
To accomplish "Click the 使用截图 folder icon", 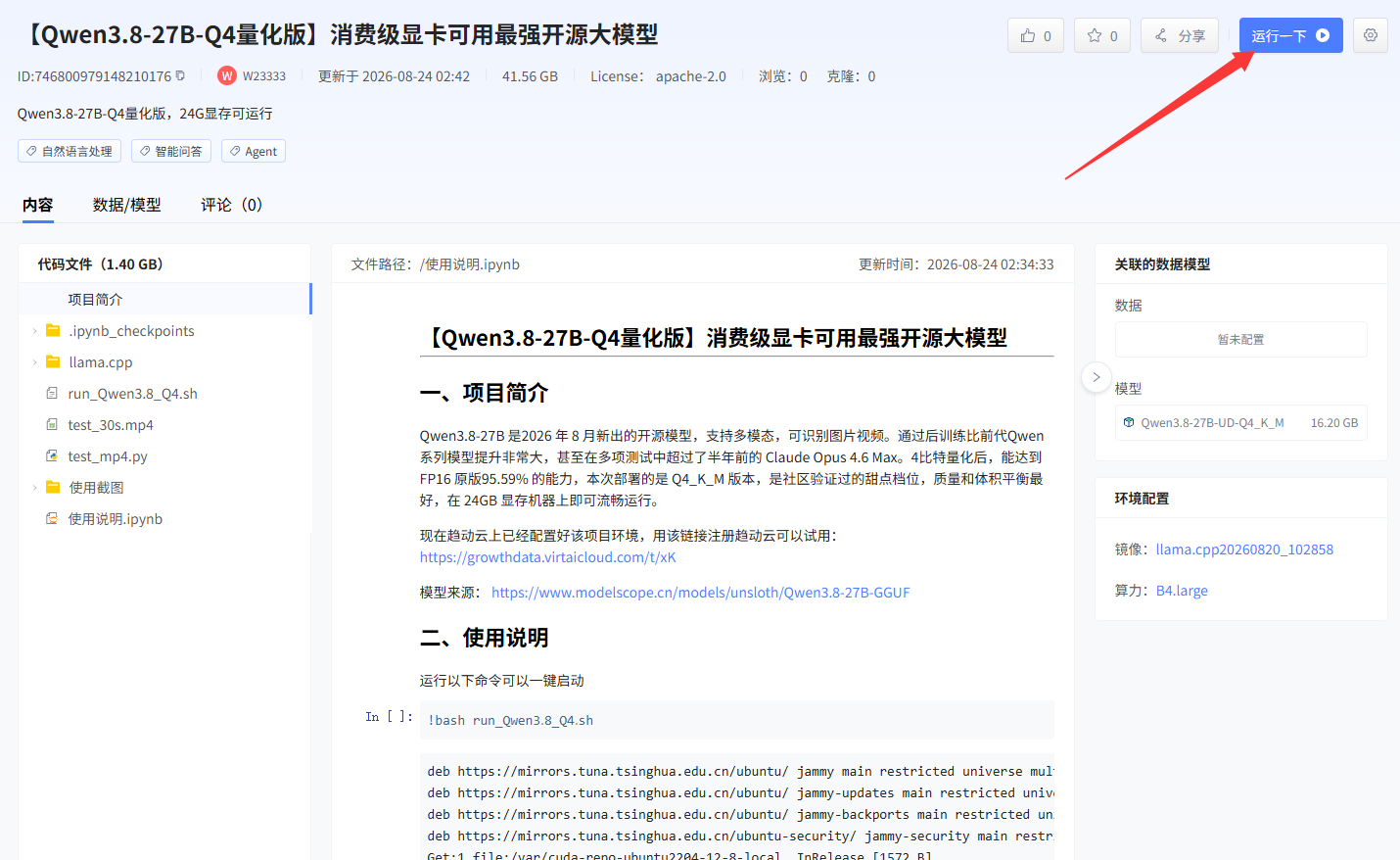I will coord(53,488).
